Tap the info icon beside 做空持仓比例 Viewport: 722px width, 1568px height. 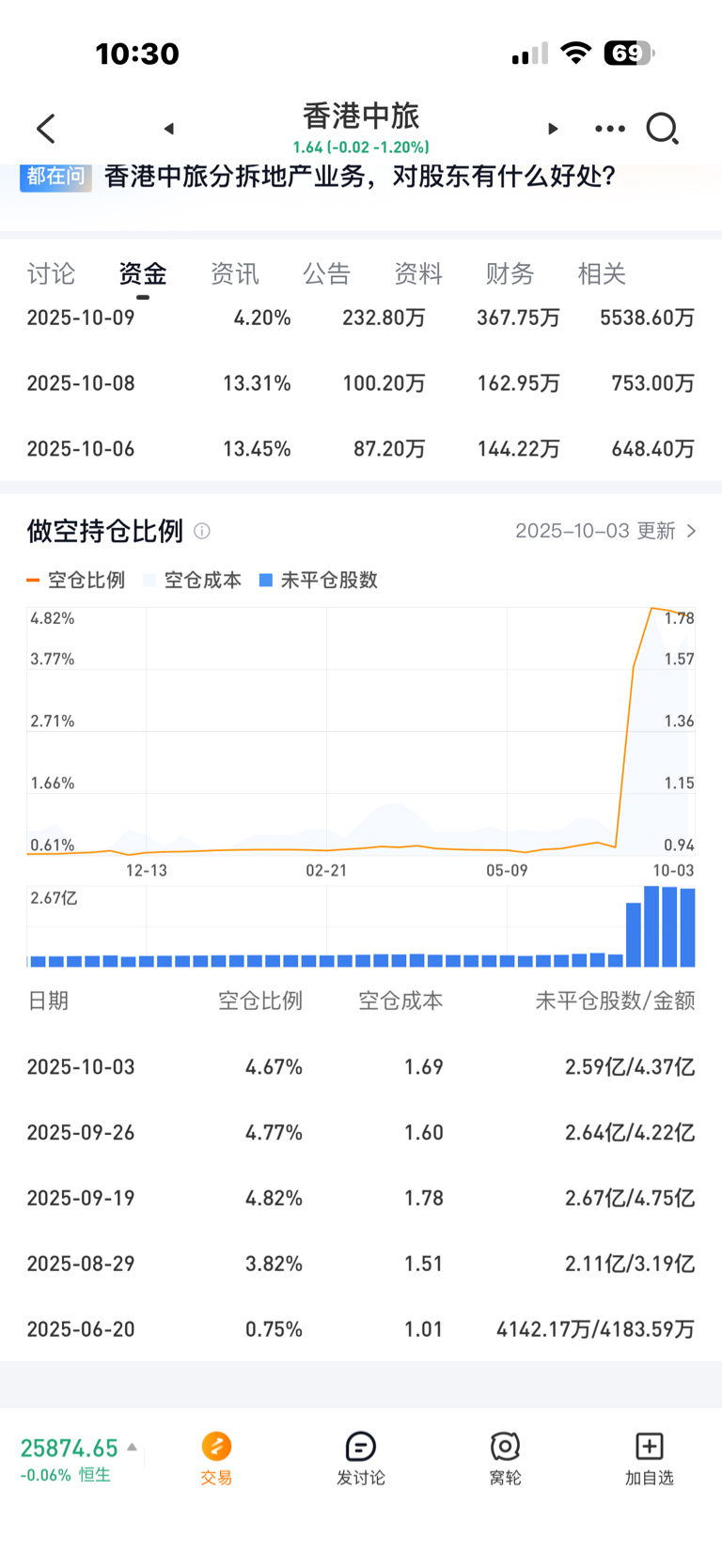(x=202, y=531)
